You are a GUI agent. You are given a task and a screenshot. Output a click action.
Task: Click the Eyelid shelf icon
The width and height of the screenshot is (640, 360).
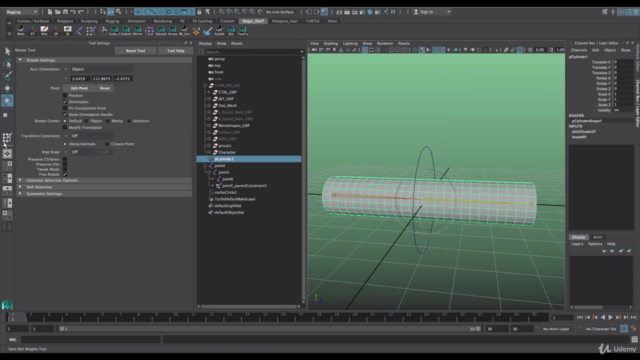click(x=220, y=31)
